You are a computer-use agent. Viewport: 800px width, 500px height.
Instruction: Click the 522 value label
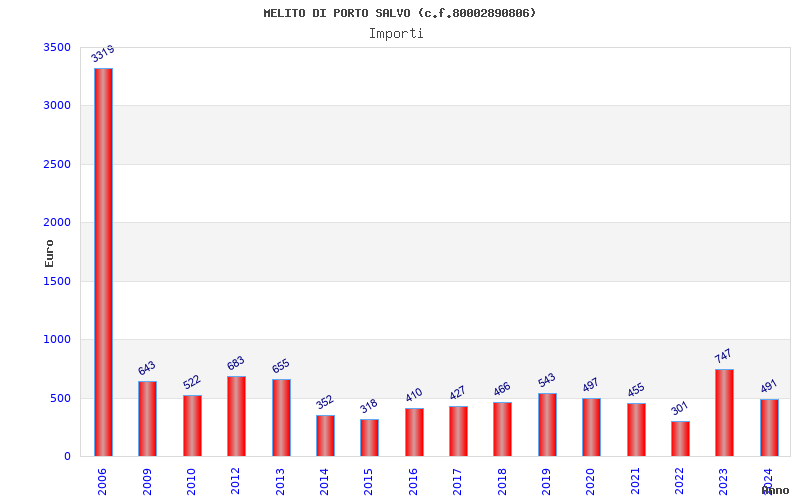click(192, 382)
